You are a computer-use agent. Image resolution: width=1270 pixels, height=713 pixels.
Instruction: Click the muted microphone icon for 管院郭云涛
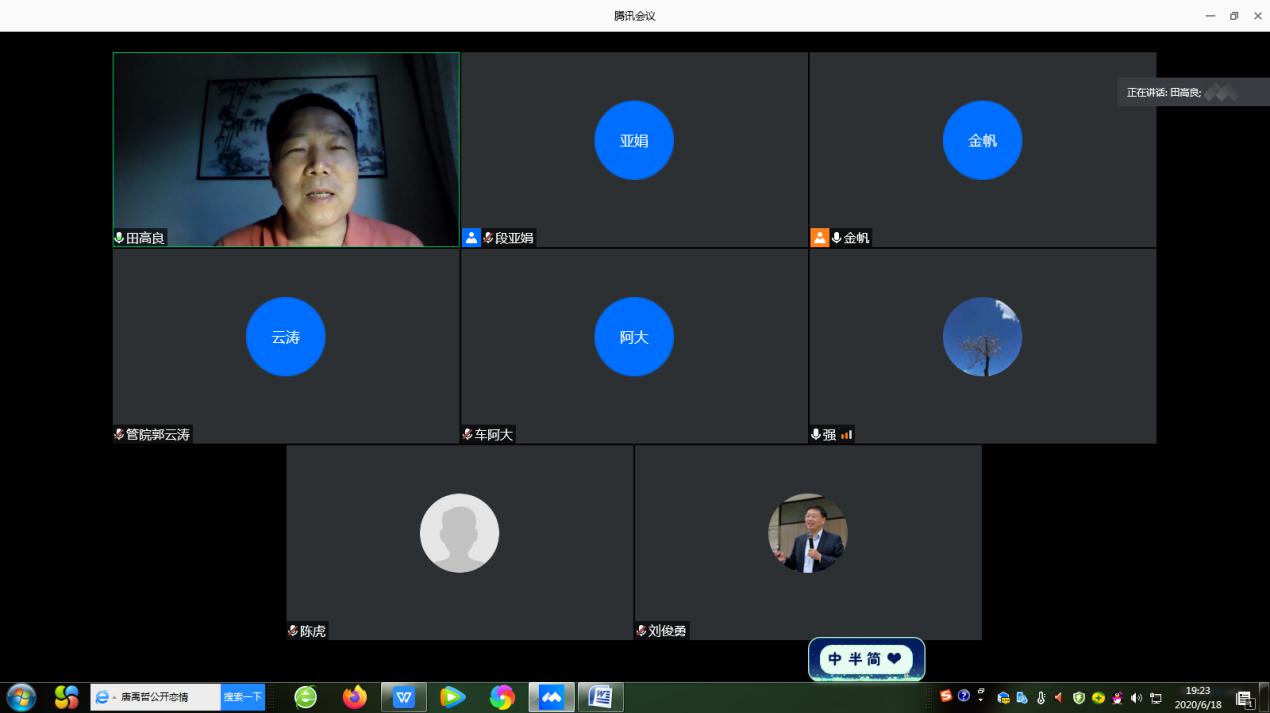(x=119, y=435)
